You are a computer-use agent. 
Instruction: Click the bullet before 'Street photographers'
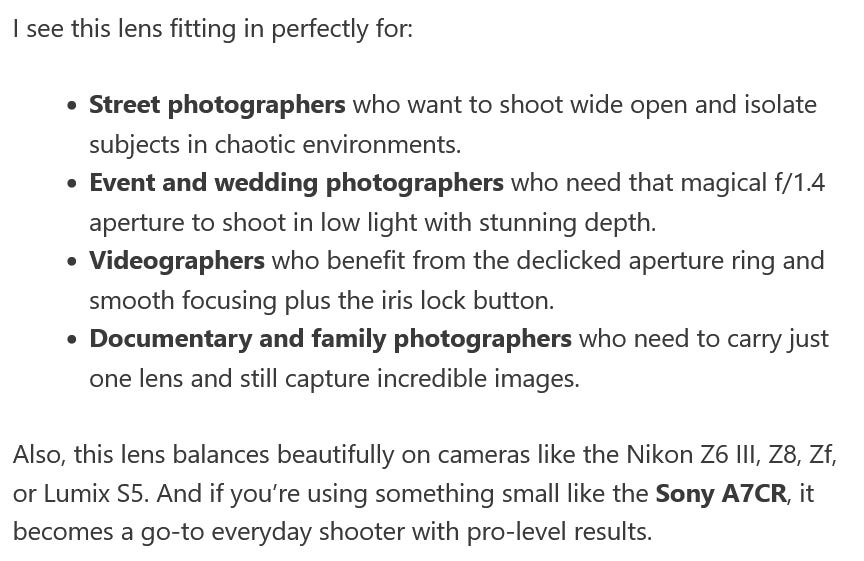72,106
